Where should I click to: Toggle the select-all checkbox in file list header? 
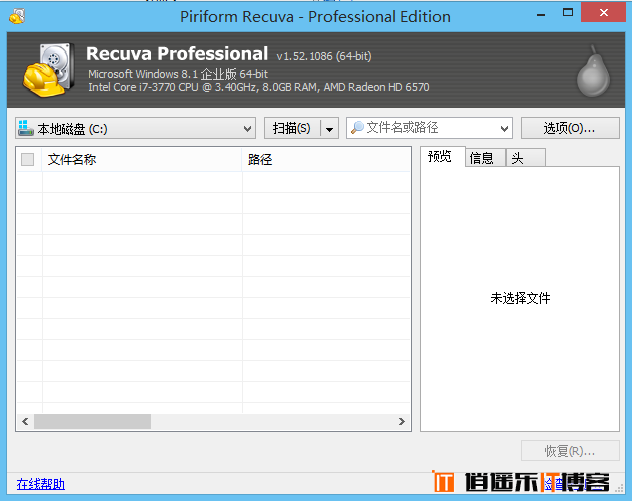pos(27,160)
